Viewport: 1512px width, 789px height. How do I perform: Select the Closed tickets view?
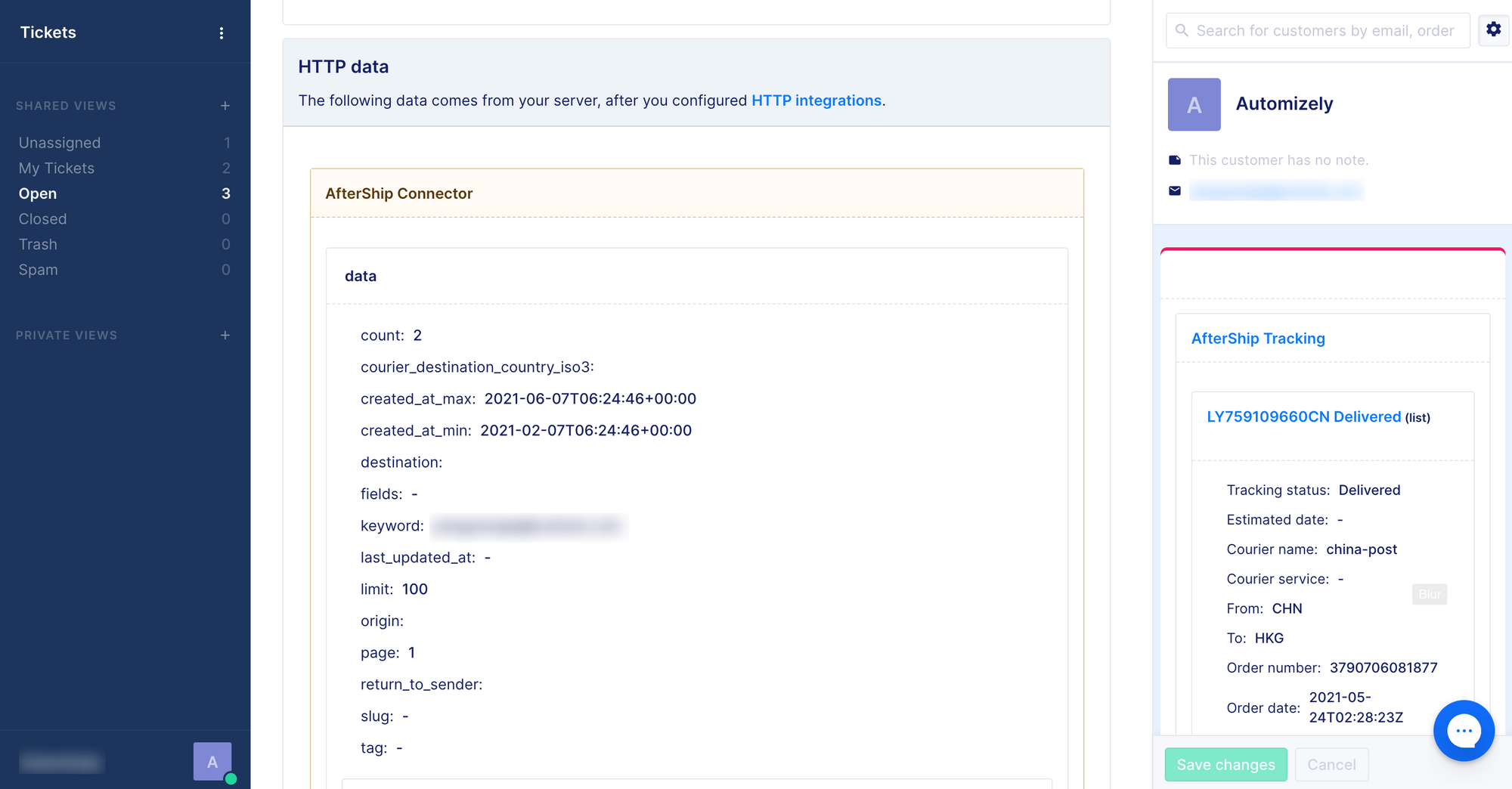(x=125, y=219)
